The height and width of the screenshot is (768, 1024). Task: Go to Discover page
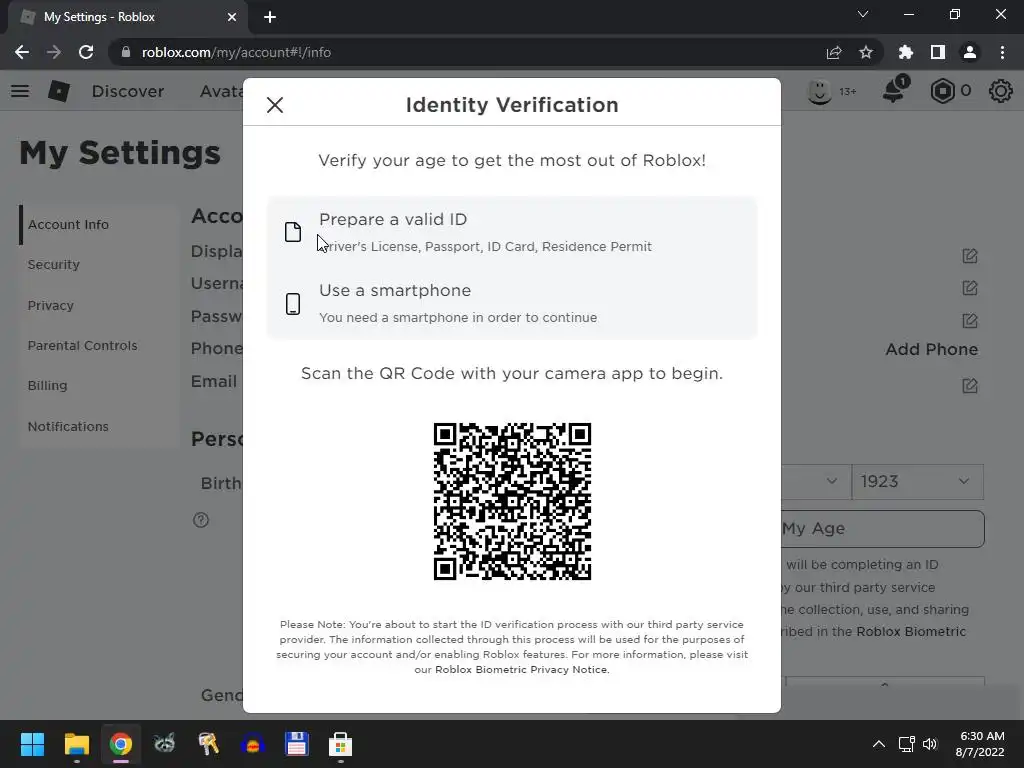128,91
